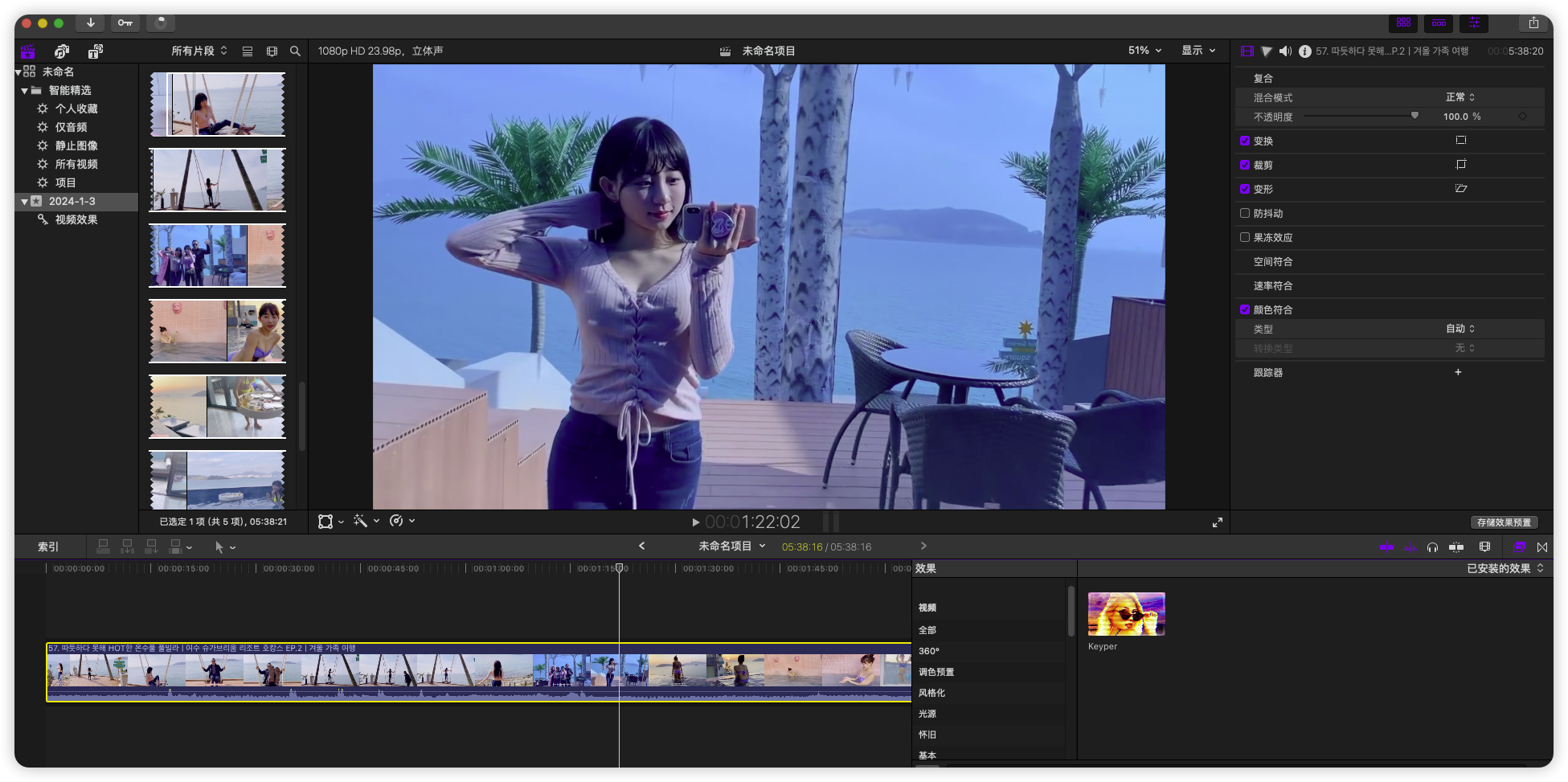This screenshot has height=782, width=1568.
Task: Toggle the effects browser icon
Action: coord(1519,547)
